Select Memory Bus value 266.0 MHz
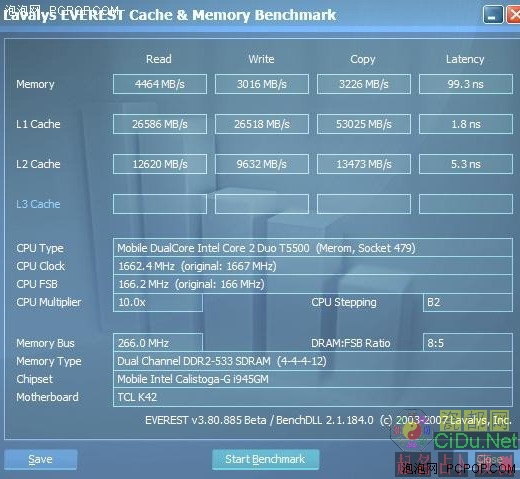 [158, 343]
